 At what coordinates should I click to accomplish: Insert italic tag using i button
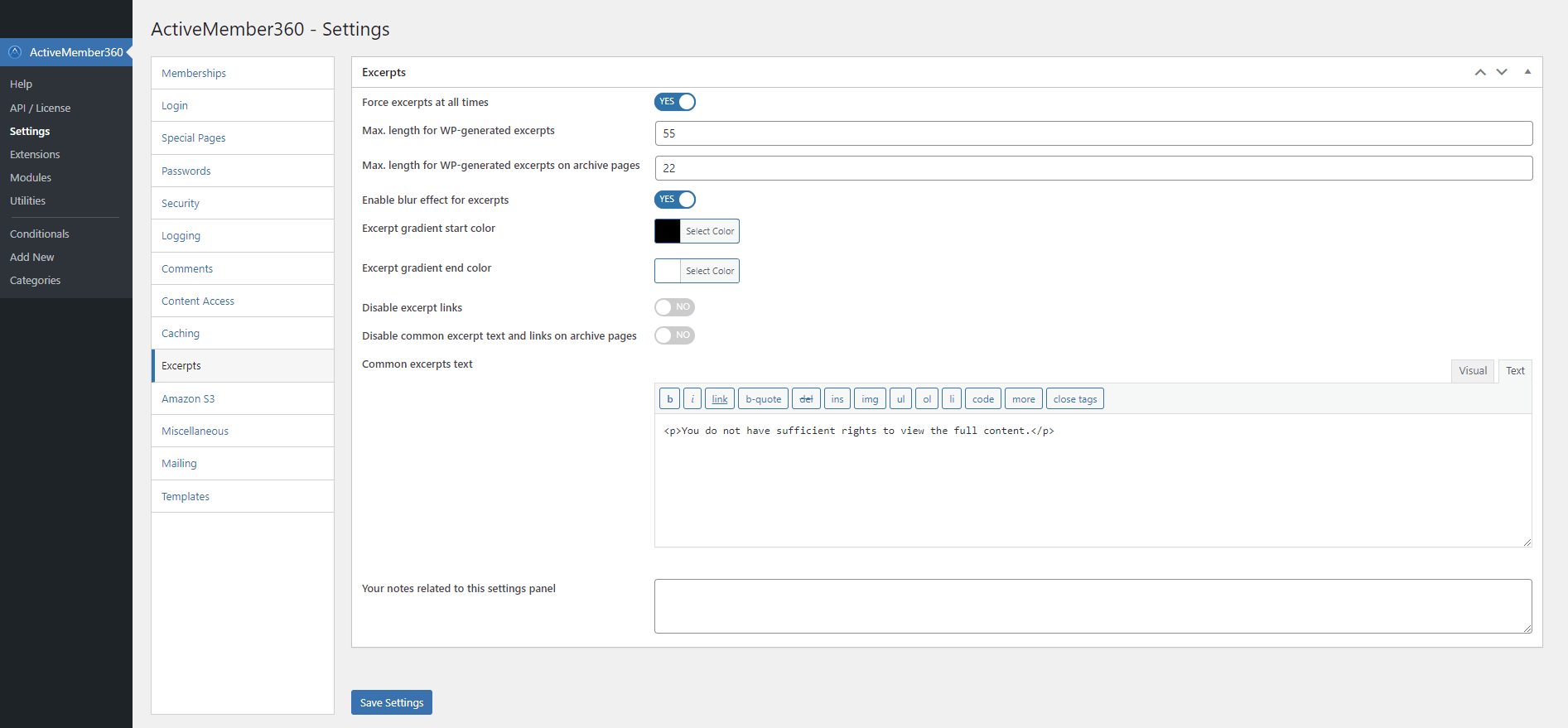pos(692,398)
